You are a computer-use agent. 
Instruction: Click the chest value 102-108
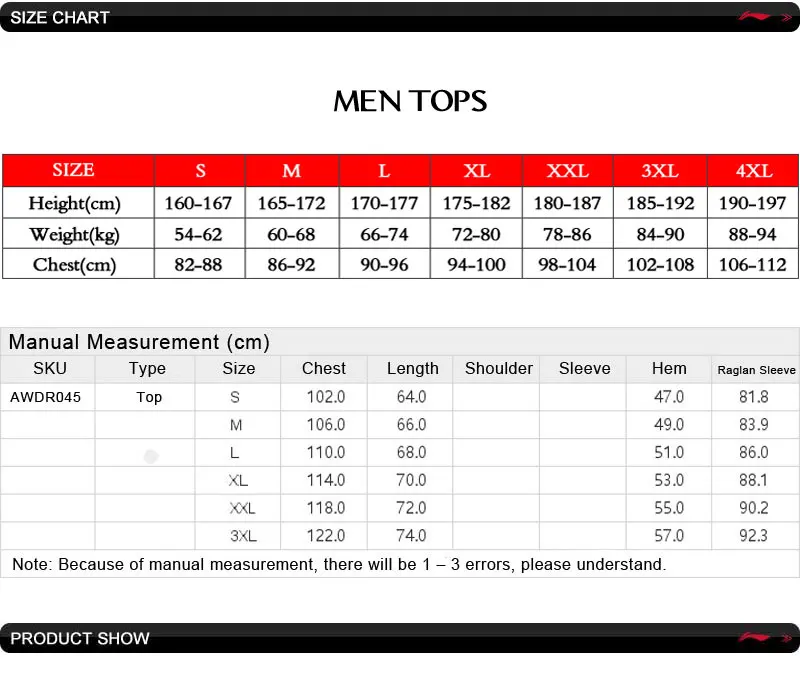(660, 264)
